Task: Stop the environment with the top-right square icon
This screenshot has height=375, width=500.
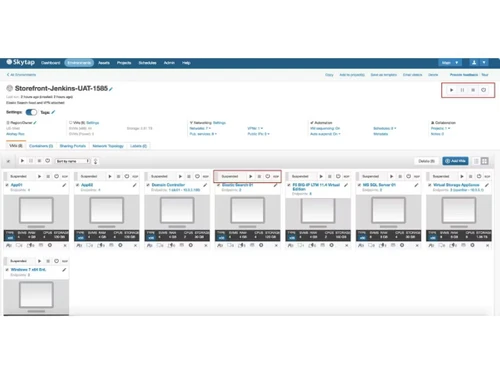Action: (473, 90)
